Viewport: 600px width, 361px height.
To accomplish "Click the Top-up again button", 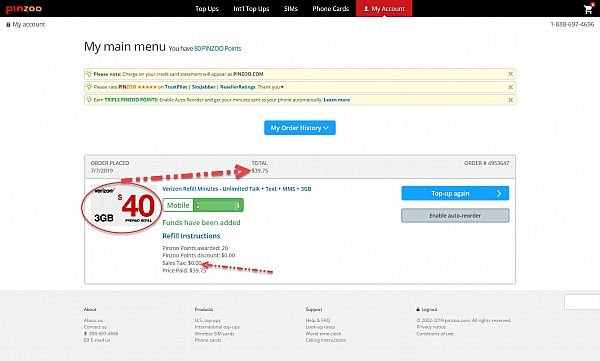I will [455, 193].
